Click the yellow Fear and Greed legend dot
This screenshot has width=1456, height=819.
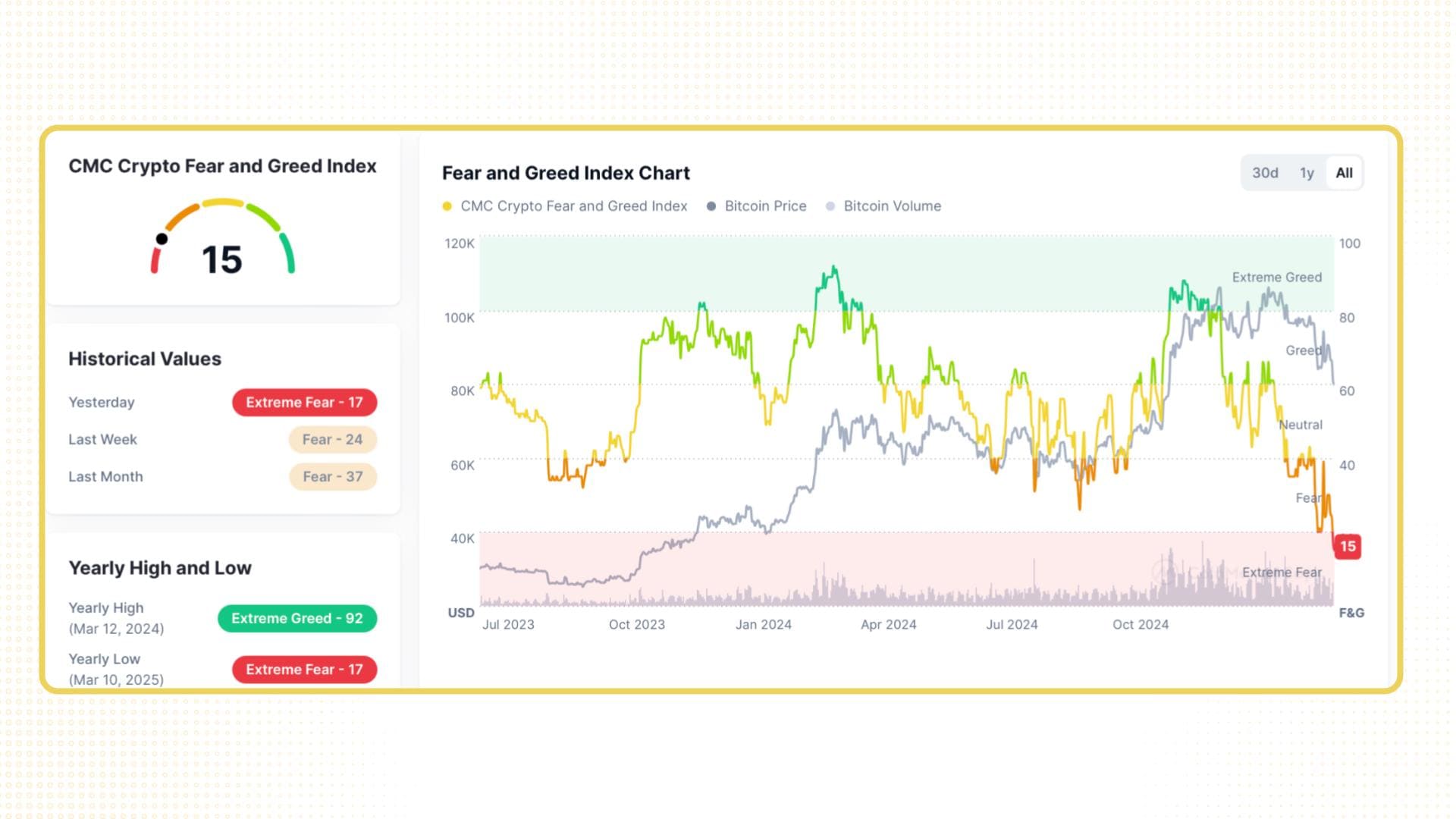click(447, 206)
